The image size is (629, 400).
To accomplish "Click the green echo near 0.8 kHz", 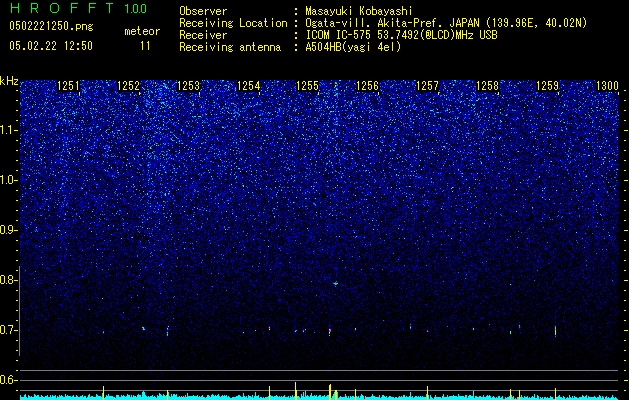I will (335, 284).
